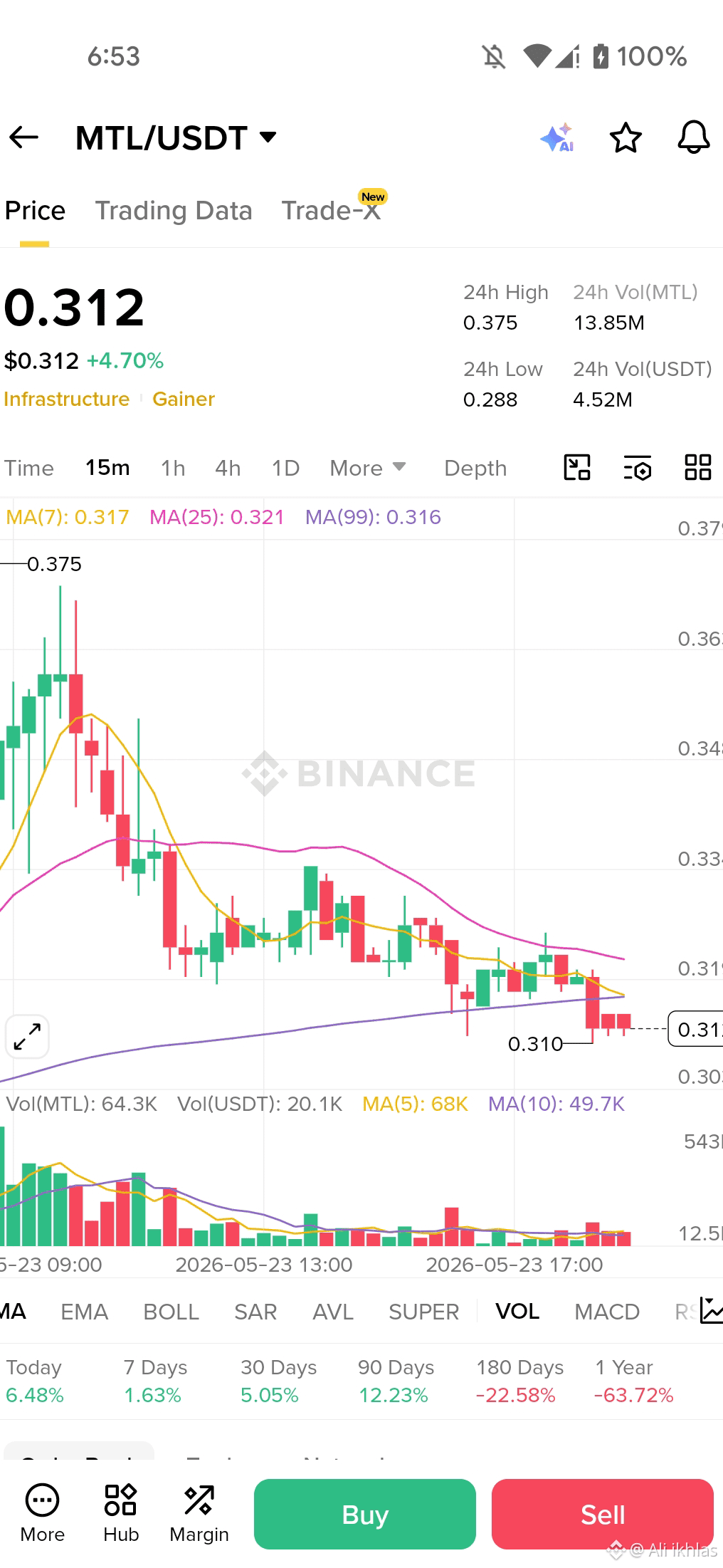
Task: Tap the 7 Days 1.63% value
Action: pos(152,1395)
